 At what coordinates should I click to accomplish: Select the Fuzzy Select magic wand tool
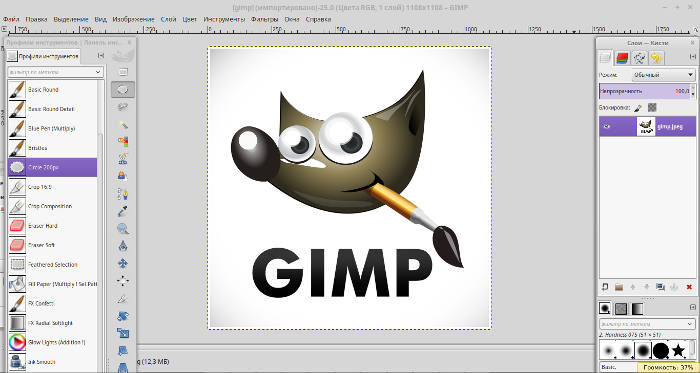coord(123,124)
